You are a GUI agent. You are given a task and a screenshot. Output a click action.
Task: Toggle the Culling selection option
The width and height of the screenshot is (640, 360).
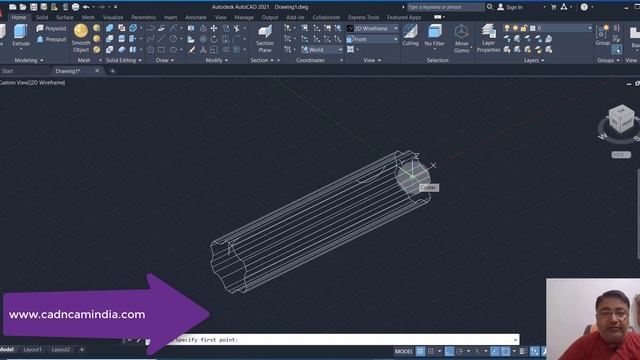pos(410,35)
